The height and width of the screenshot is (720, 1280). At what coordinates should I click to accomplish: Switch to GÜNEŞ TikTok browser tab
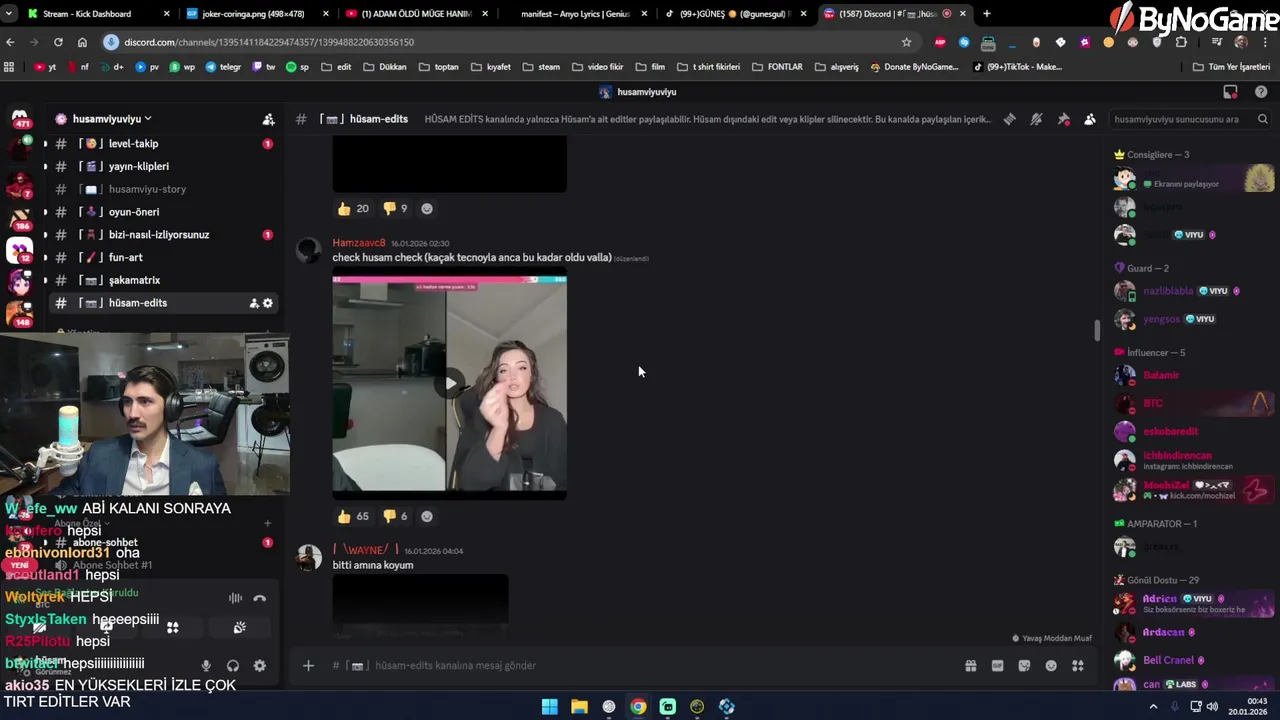[735, 14]
